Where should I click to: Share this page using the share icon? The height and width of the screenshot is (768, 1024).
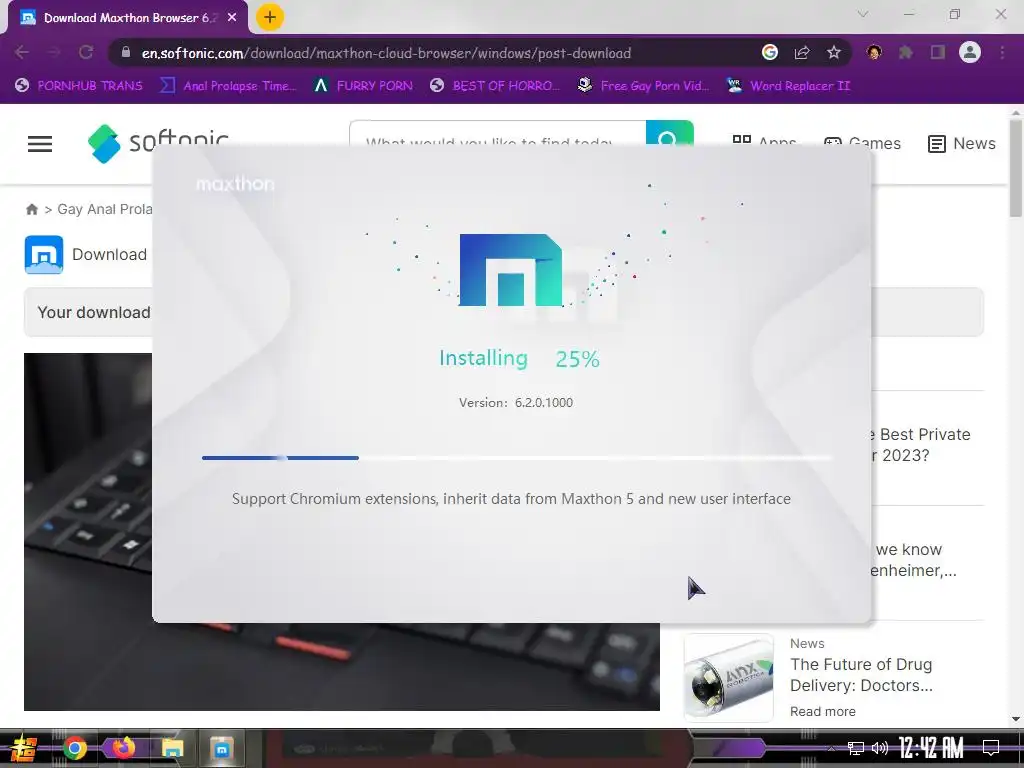pos(802,52)
